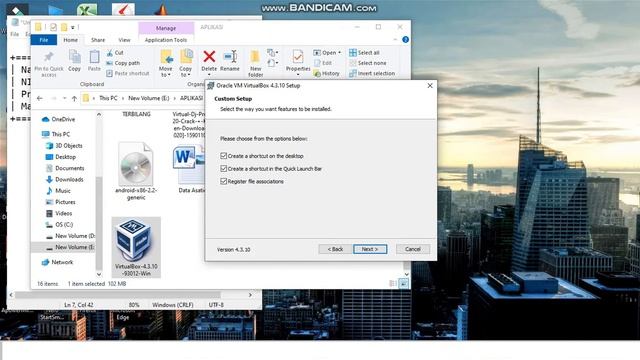Select This PC in navigation pane
640x360 pixels.
pos(56,134)
